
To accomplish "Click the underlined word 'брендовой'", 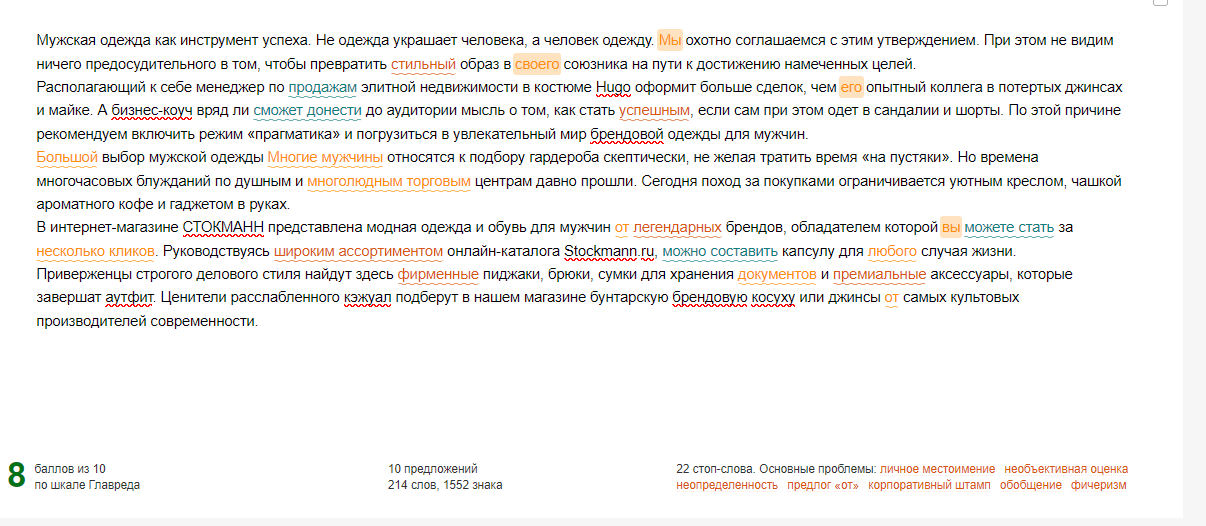I will tap(626, 134).
